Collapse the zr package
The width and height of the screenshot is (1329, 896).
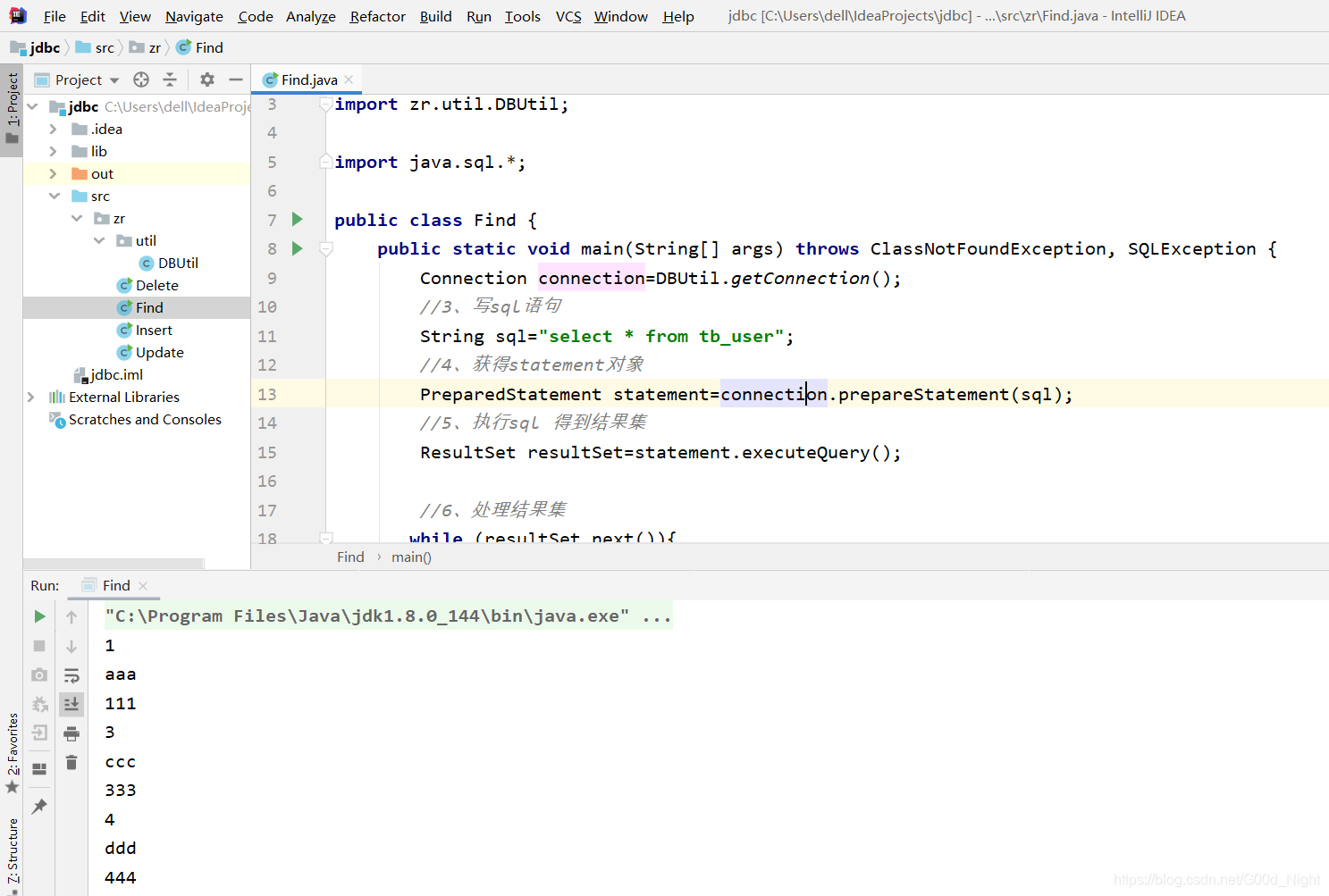click(x=76, y=218)
